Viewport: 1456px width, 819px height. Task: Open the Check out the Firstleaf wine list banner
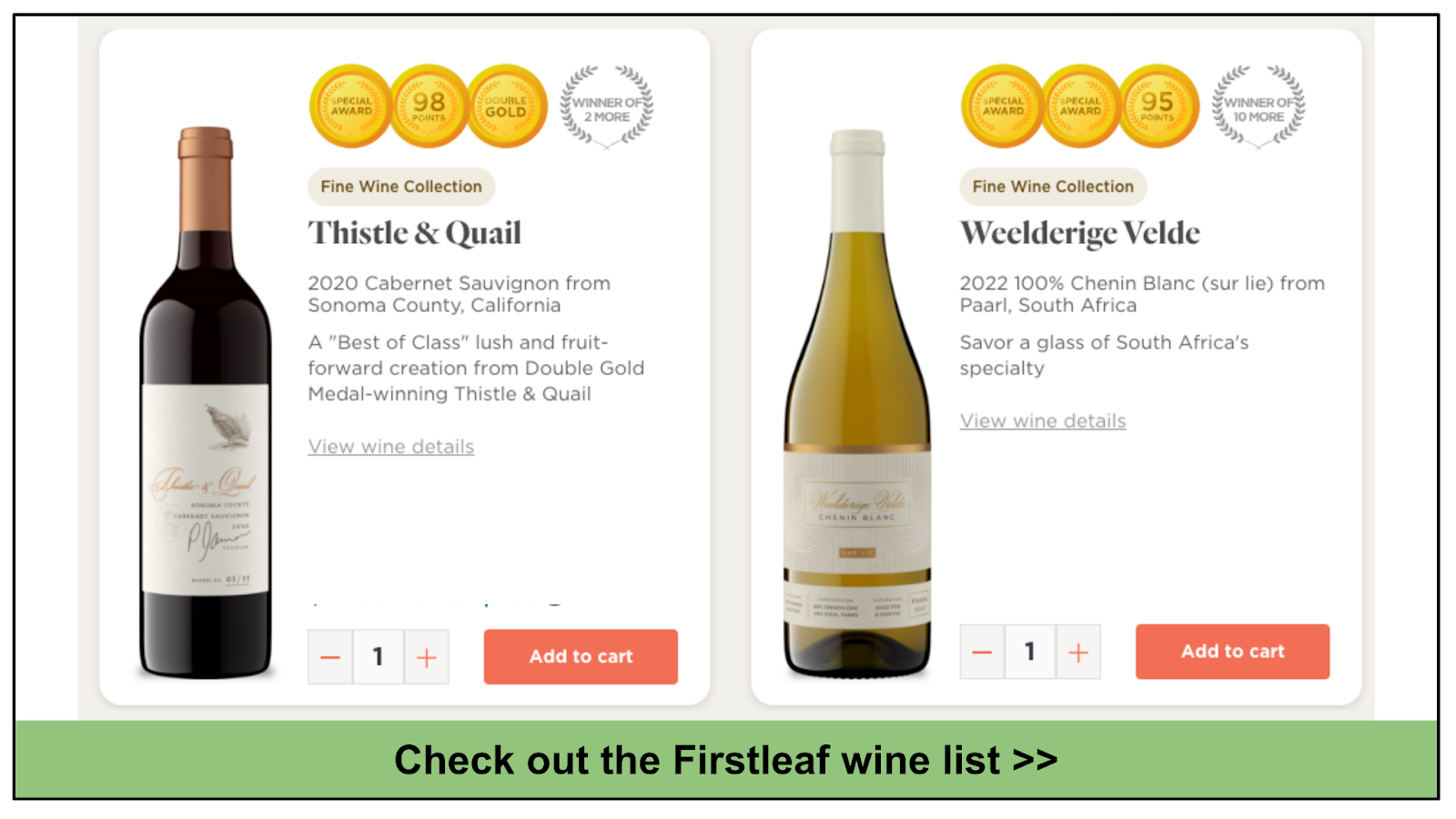tap(726, 760)
